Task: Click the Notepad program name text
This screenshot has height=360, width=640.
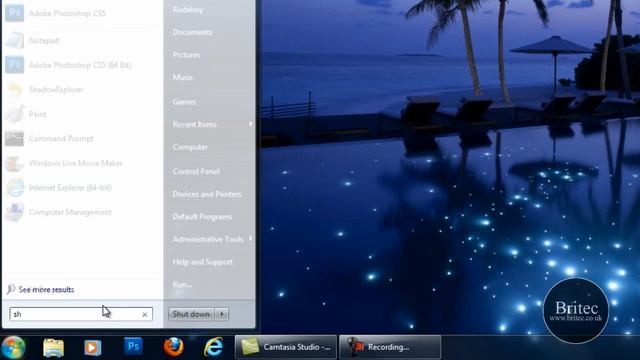Action: 44,41
